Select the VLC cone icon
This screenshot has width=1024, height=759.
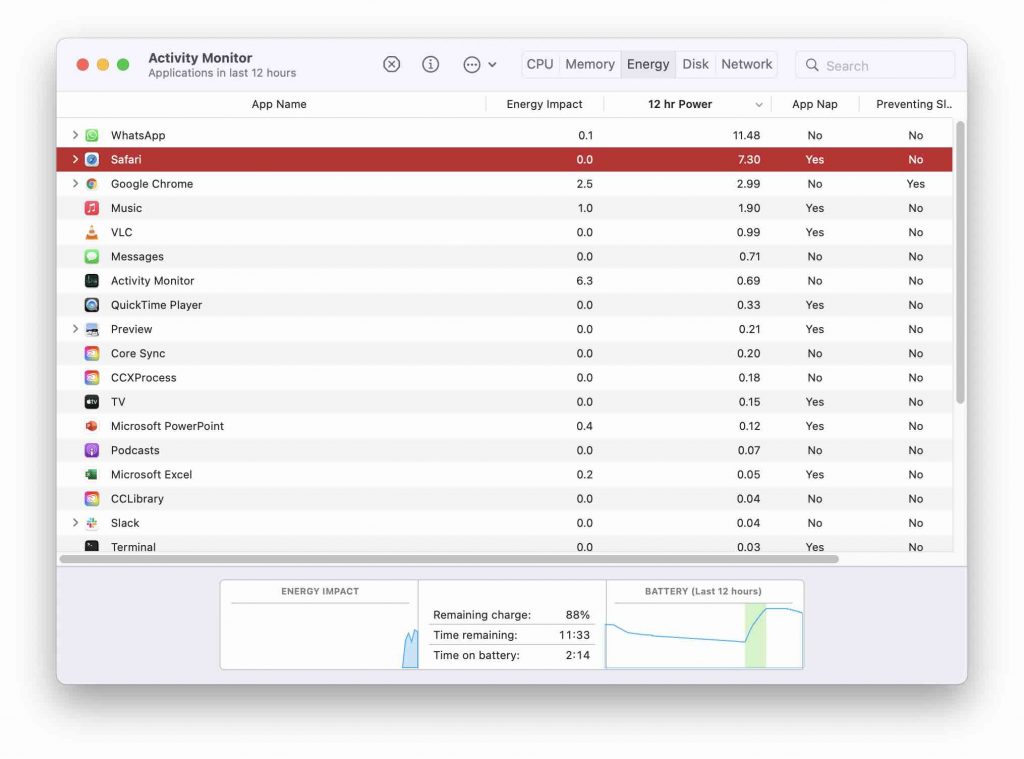[94, 232]
